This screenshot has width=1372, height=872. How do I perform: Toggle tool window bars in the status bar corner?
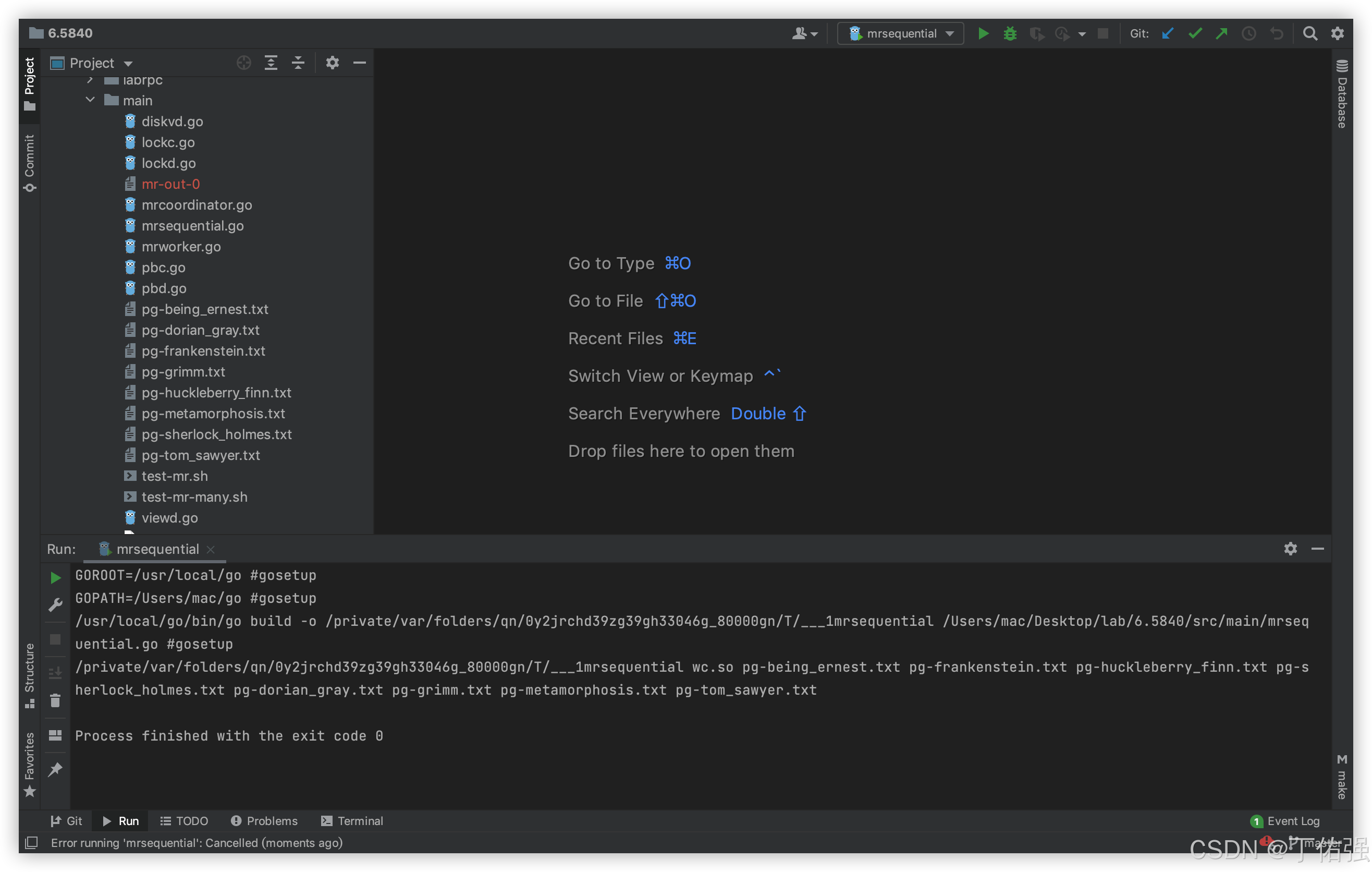point(32,842)
